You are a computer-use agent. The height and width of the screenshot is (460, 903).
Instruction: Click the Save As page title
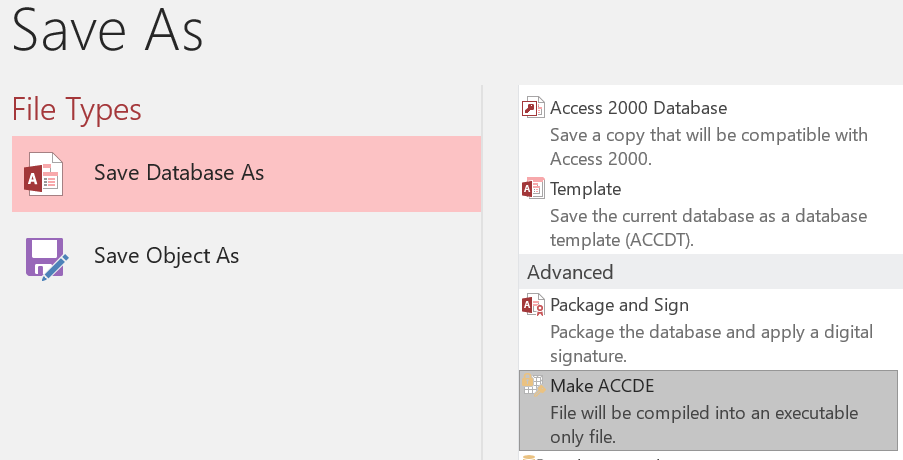(108, 31)
